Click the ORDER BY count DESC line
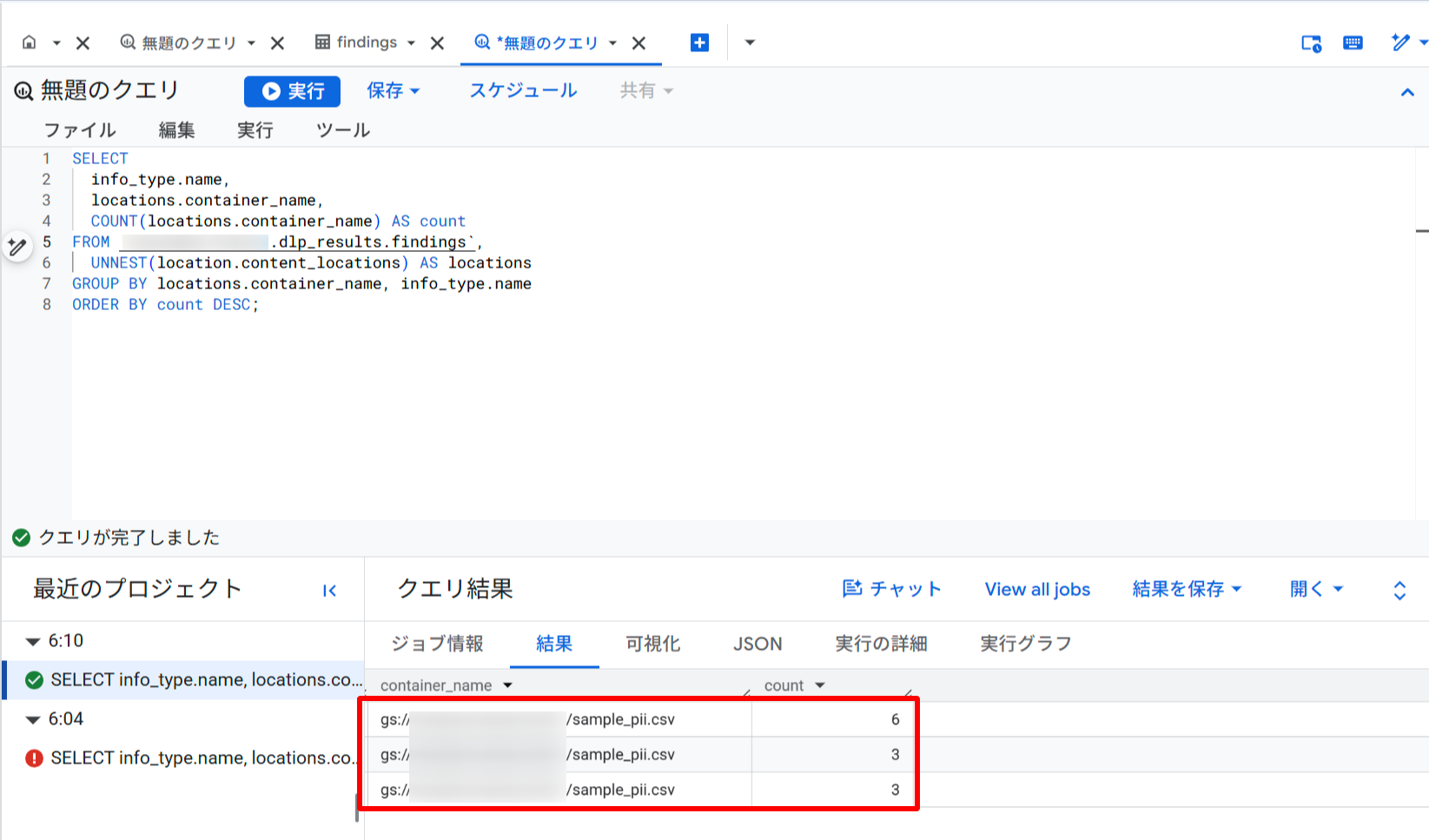This screenshot has height=840, width=1429. (165, 305)
